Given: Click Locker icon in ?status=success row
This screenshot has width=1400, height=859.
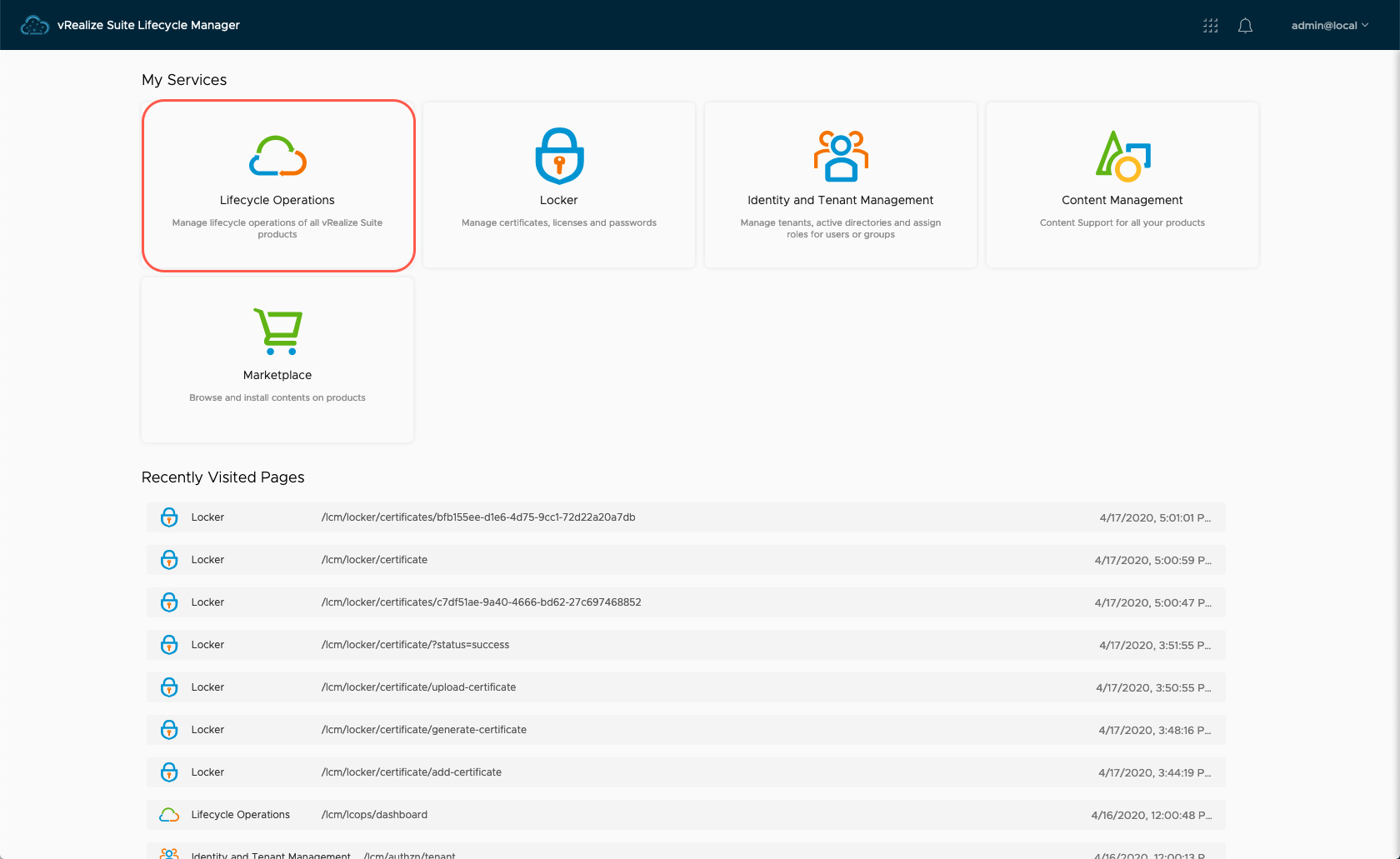Looking at the screenshot, I should pyautogui.click(x=169, y=645).
